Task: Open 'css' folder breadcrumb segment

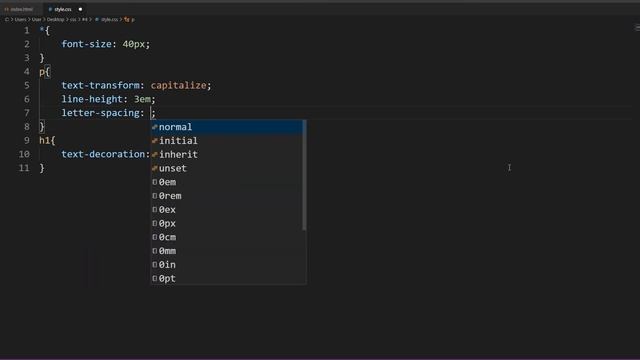Action: [x=73, y=19]
